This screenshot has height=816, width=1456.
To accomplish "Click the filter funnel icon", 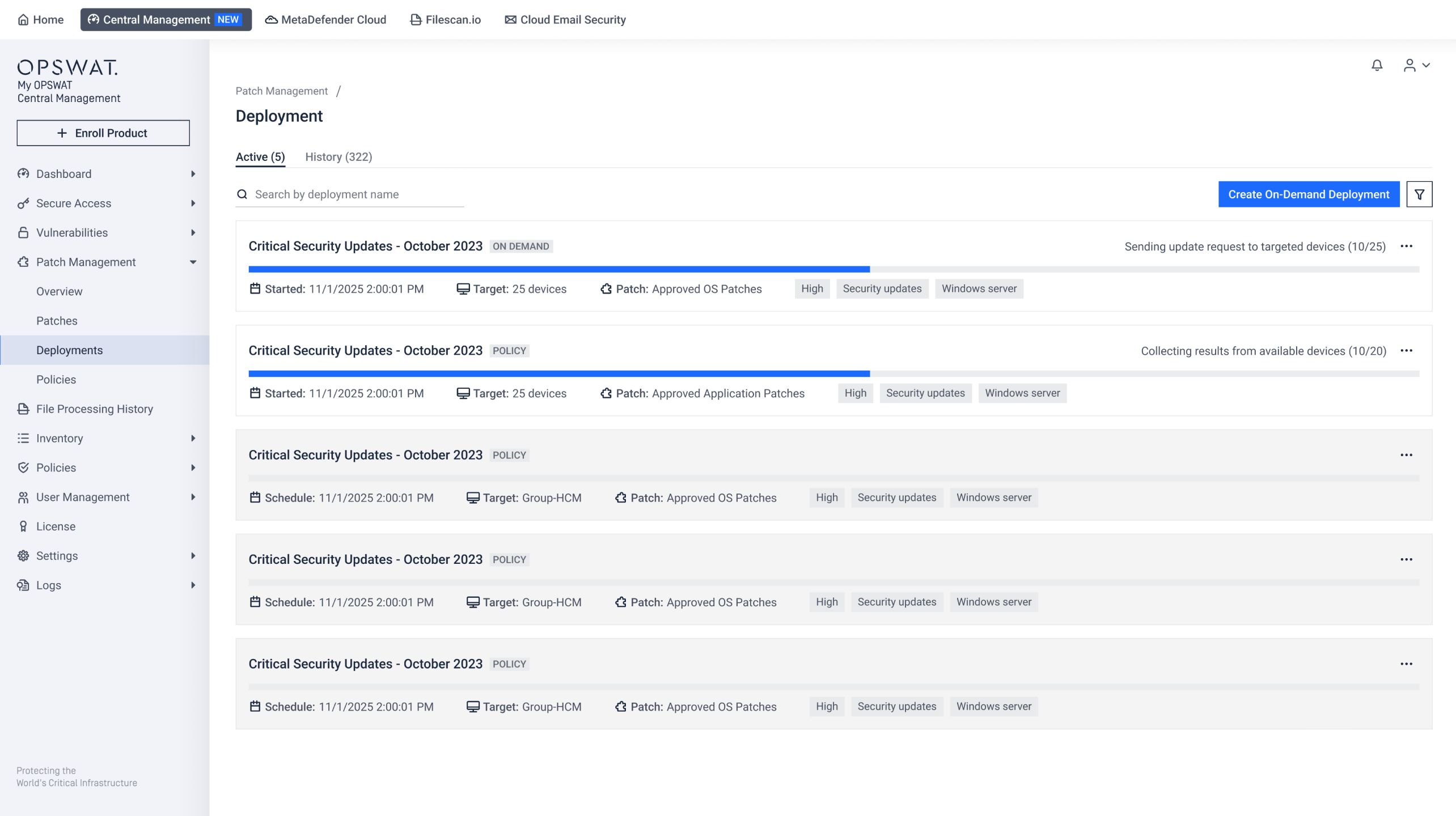I will [x=1419, y=194].
